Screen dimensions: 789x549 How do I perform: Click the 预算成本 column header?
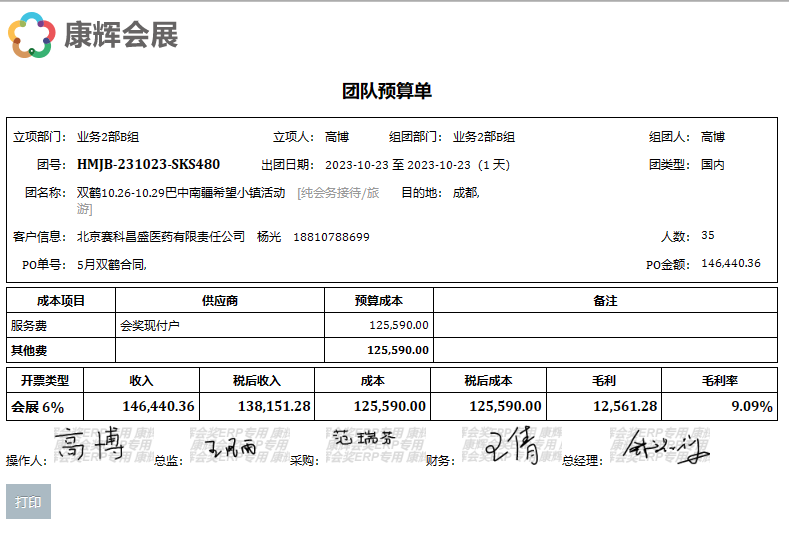(378, 300)
